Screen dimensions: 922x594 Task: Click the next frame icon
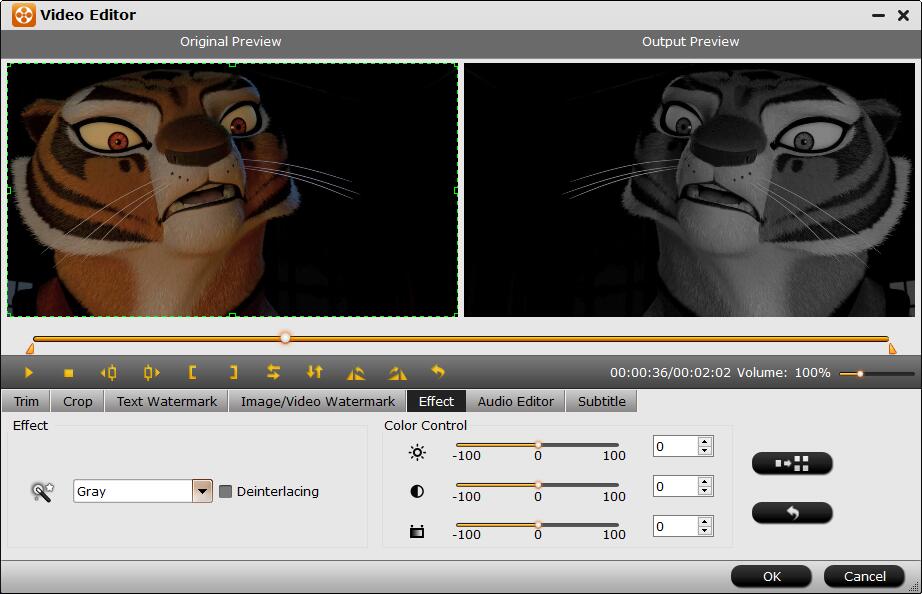[151, 373]
